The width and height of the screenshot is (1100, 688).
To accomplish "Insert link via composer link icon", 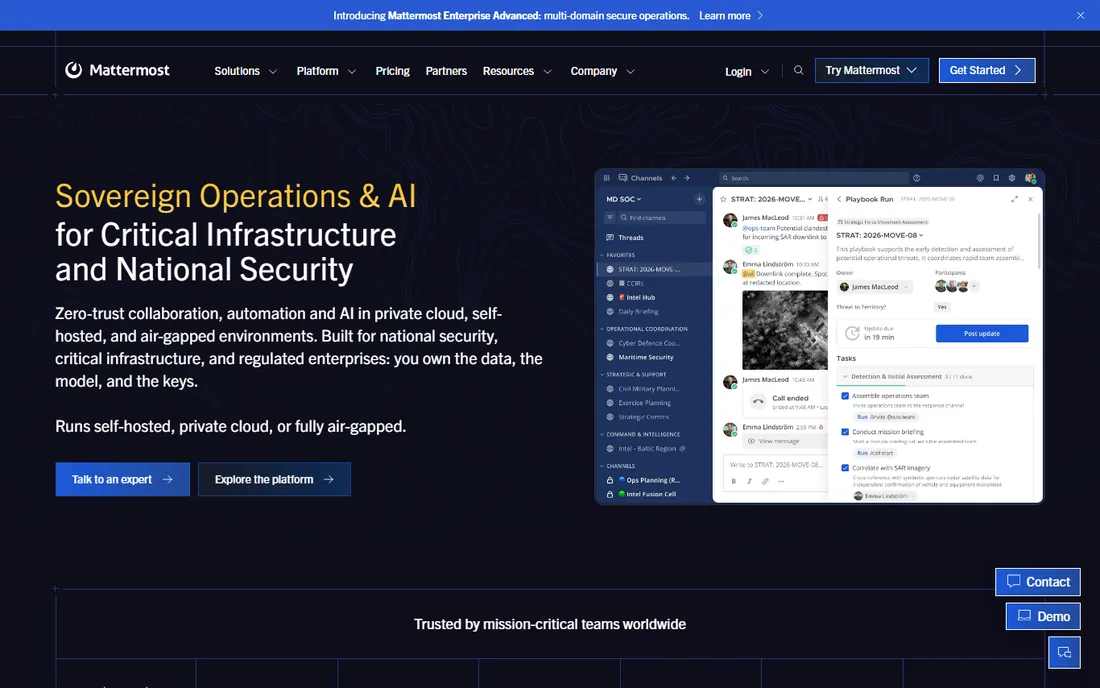I will [x=765, y=481].
